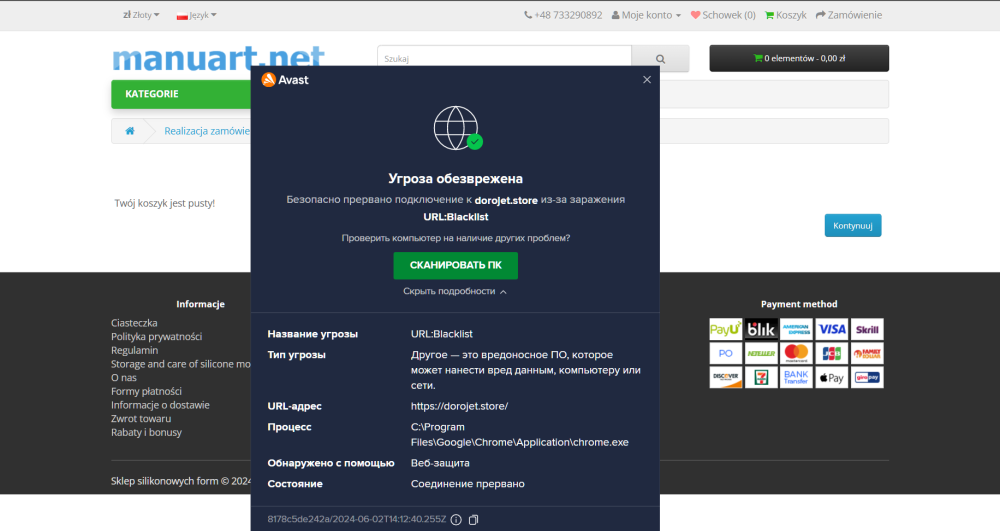Viewport: 1000px width, 531px height.
Task: Open the Ciasteczka footer link
Action: click(134, 323)
